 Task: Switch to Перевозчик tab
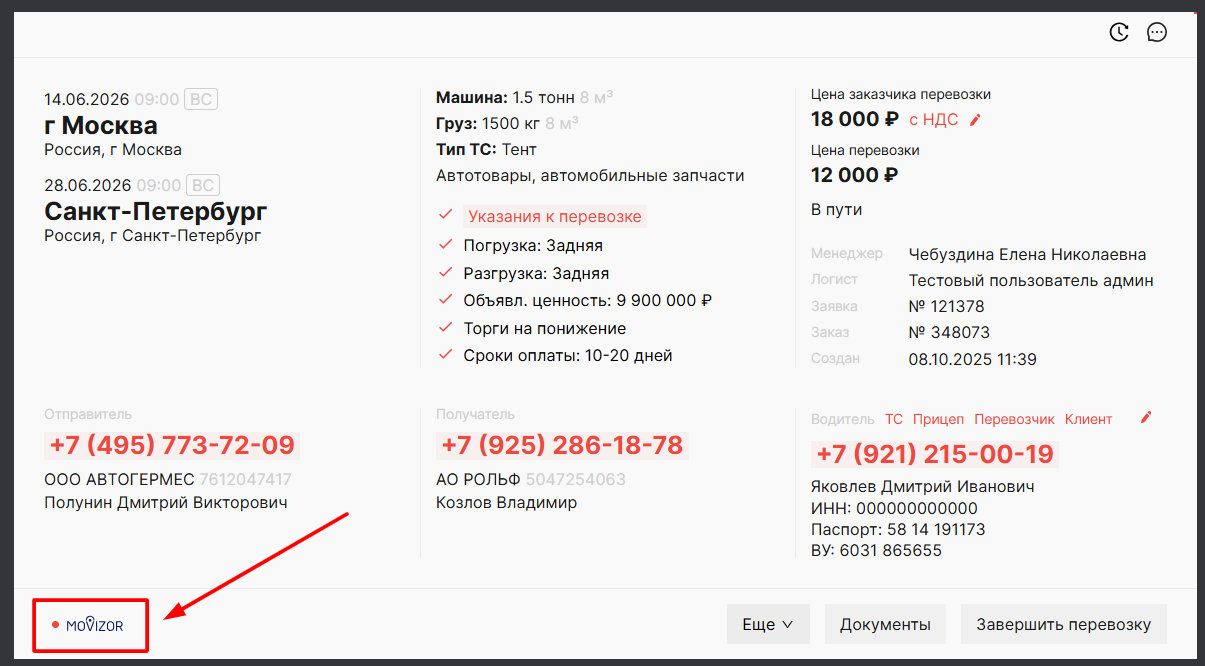pos(1014,419)
